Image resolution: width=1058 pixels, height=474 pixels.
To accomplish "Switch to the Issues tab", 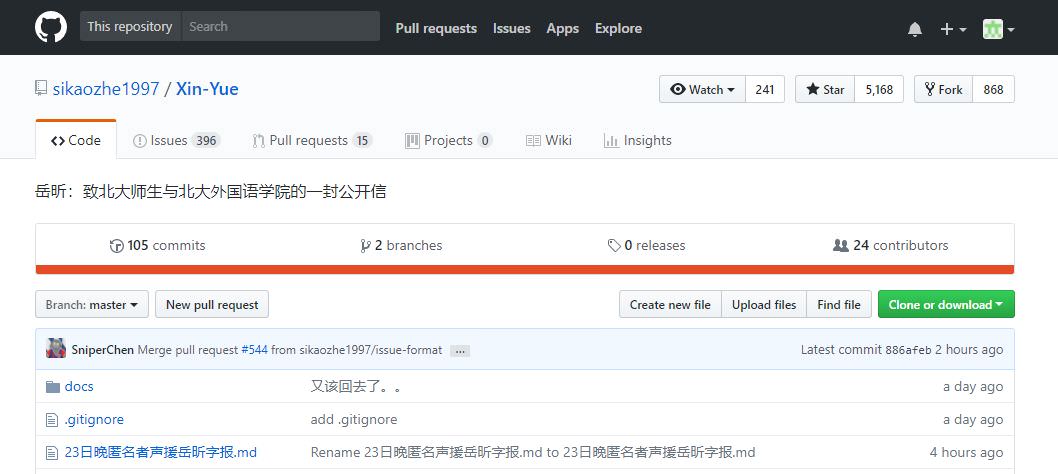I will click(x=177, y=140).
